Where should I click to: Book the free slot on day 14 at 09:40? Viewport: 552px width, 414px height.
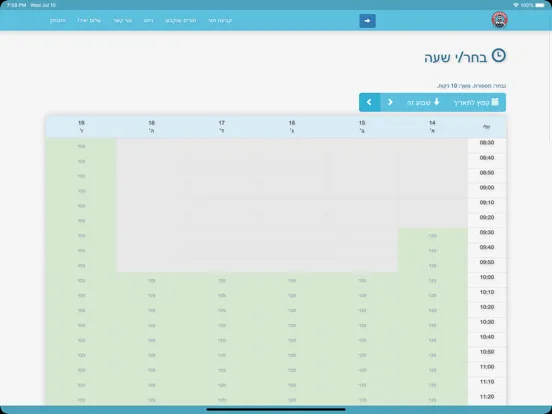[433, 251]
